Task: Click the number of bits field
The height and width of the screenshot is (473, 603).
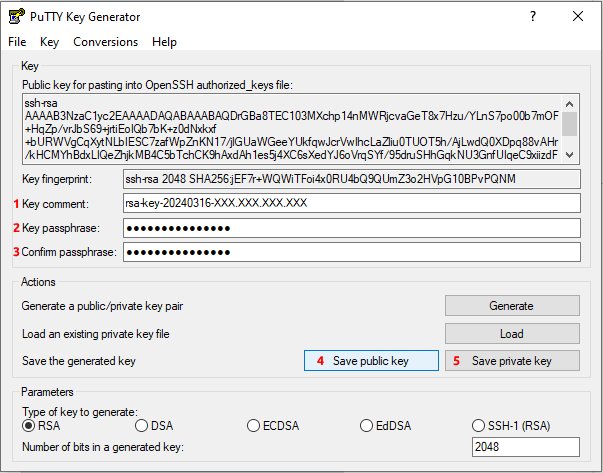Action: tap(525, 447)
